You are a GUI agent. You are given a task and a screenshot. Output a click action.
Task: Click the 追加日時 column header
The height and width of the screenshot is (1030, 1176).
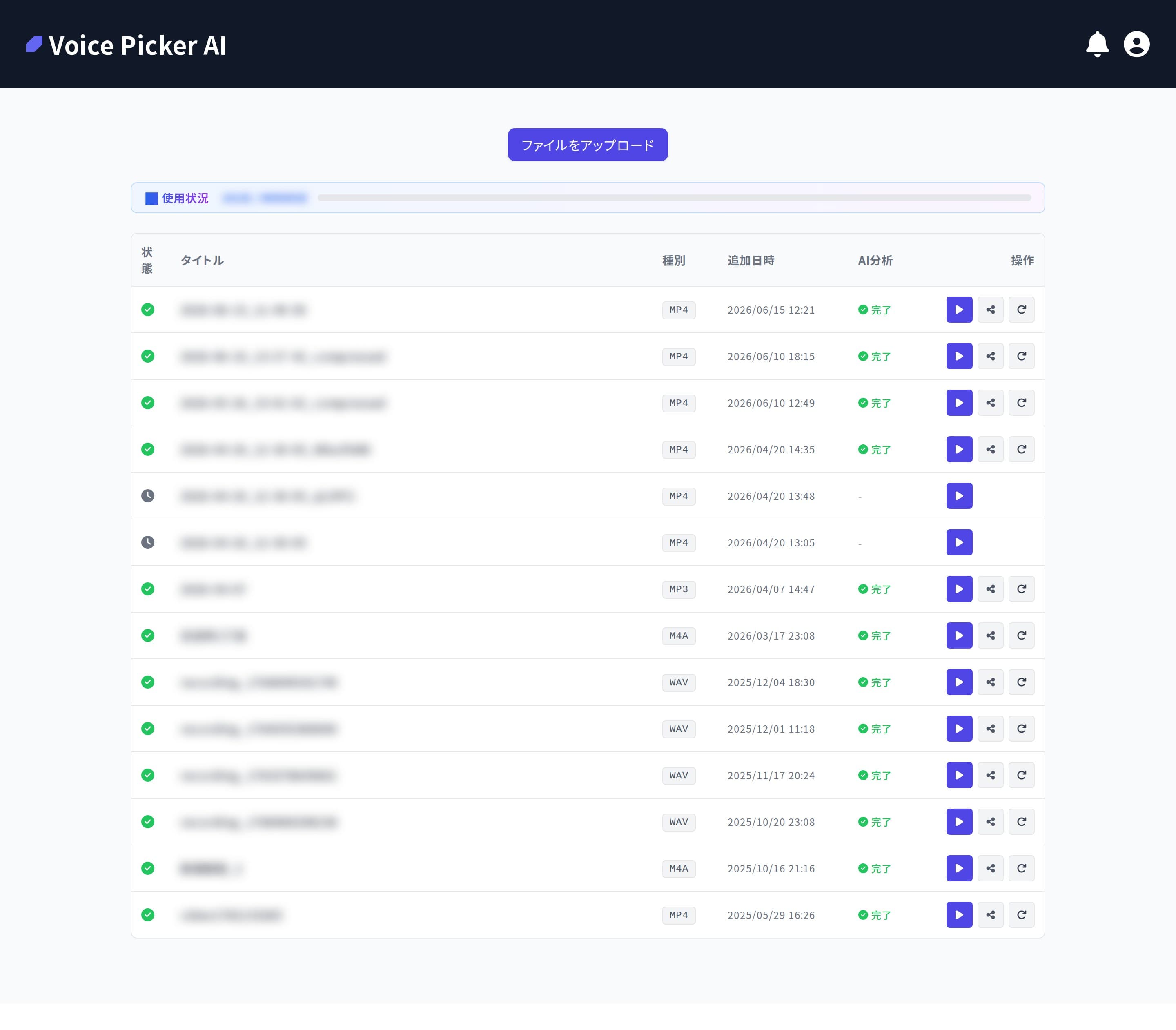[x=751, y=261]
